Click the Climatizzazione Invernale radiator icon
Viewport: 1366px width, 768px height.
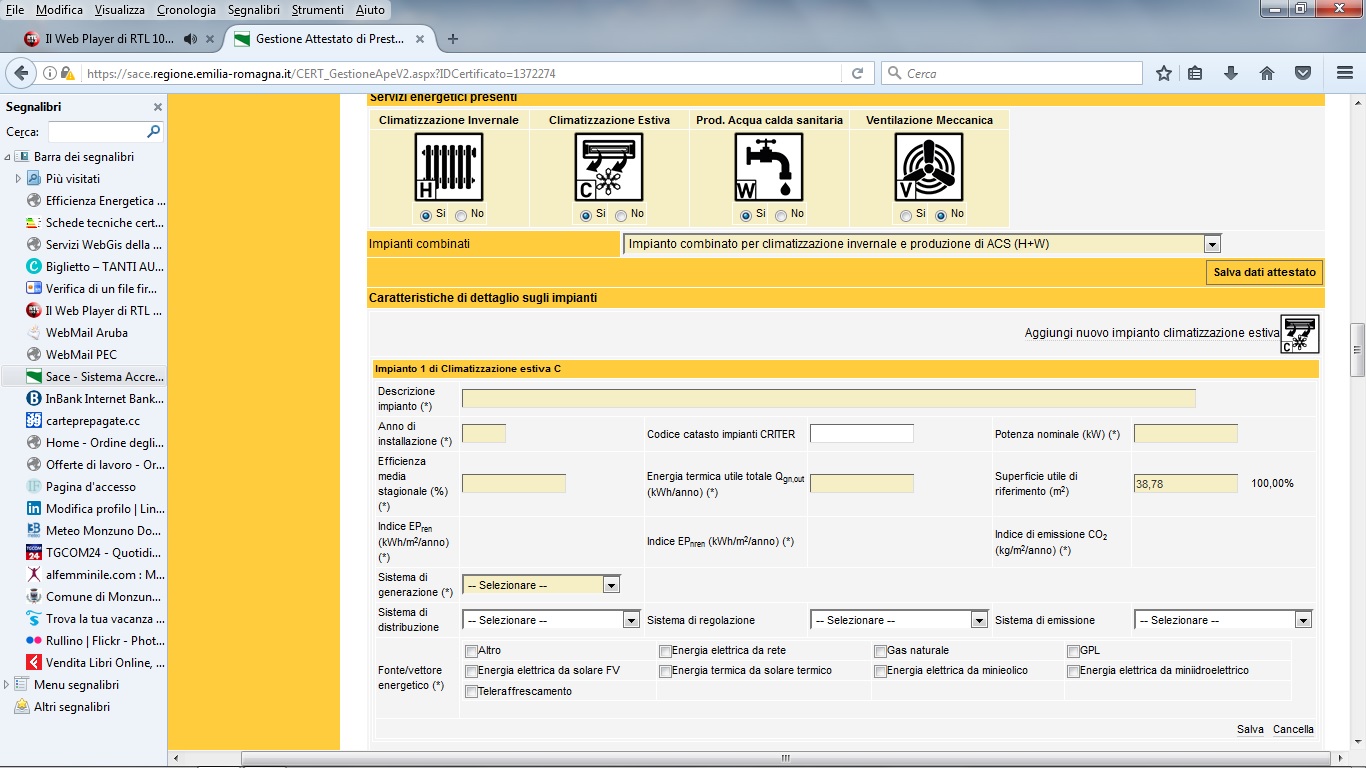448,167
